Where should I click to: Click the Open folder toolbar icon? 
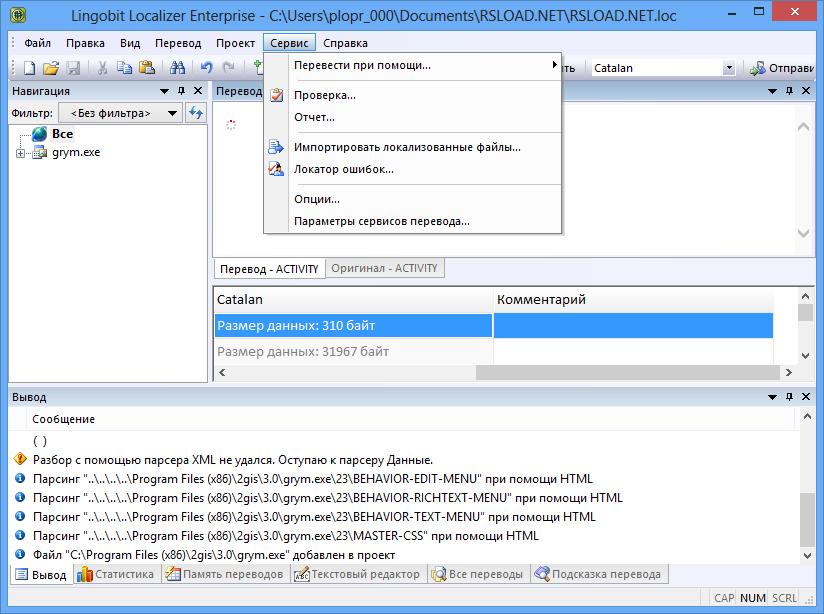[51, 68]
